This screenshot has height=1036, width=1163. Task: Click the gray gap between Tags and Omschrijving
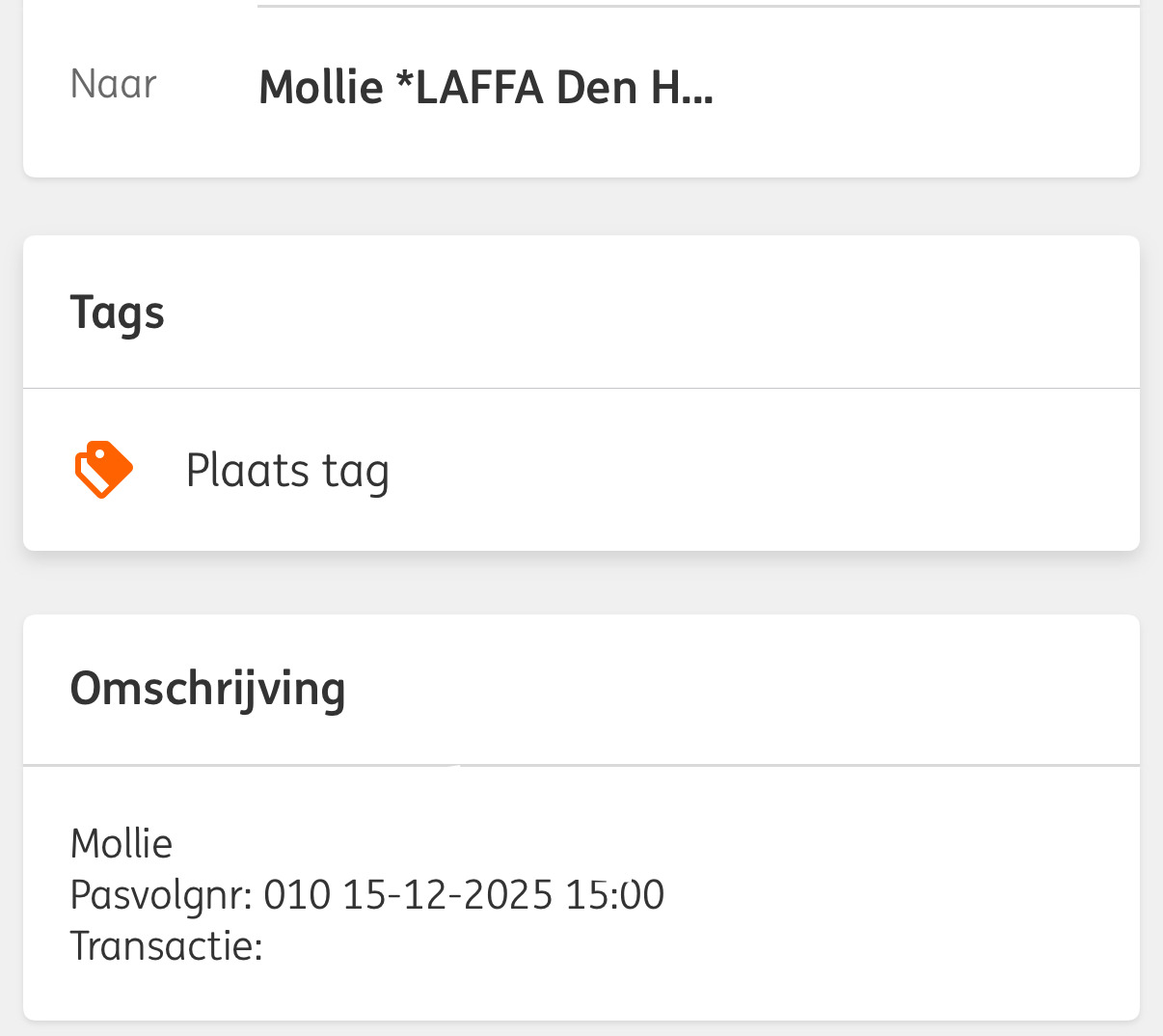tap(581, 583)
